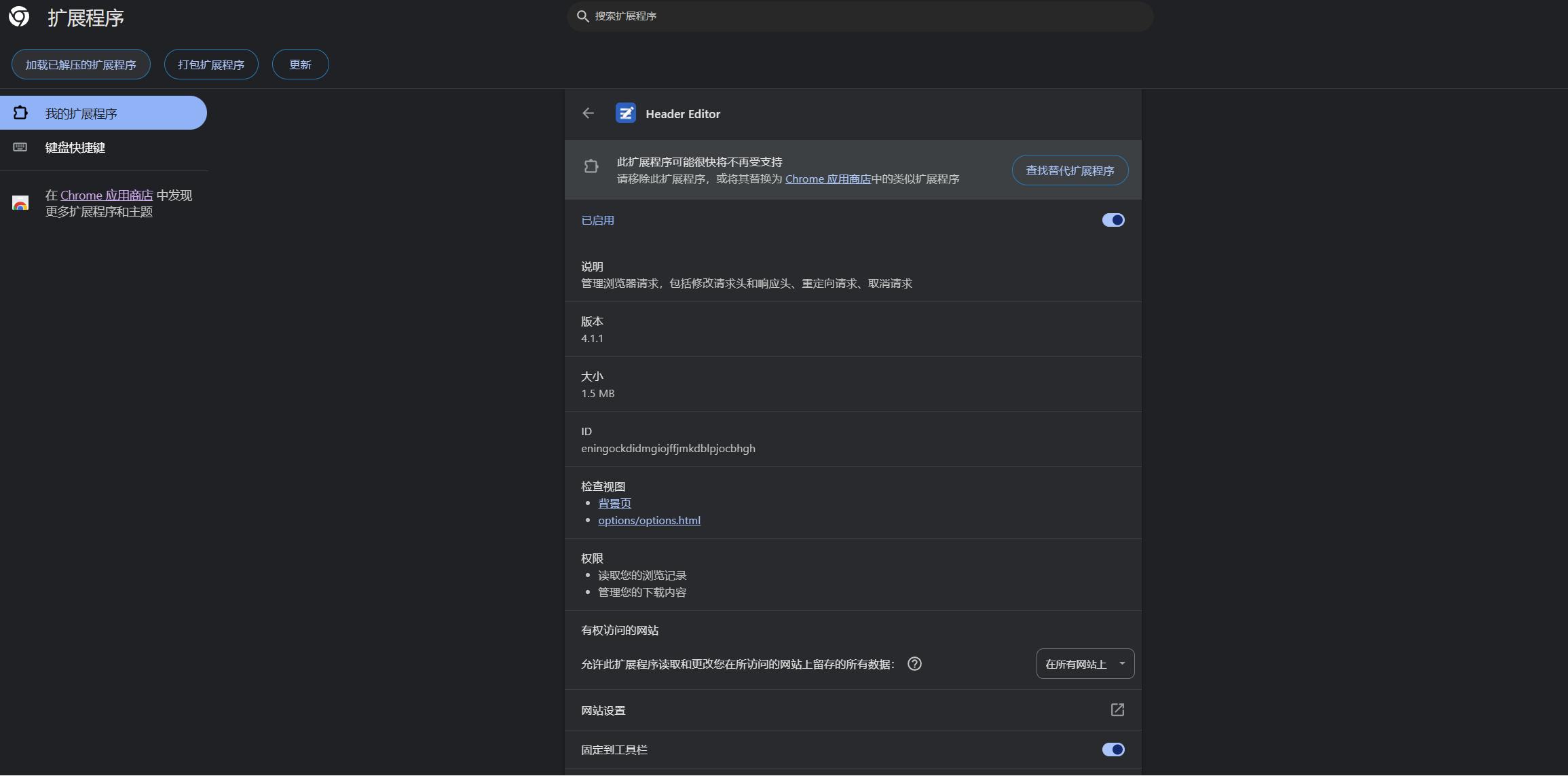Click the 网站设置 row label
1568x776 pixels.
coord(603,710)
